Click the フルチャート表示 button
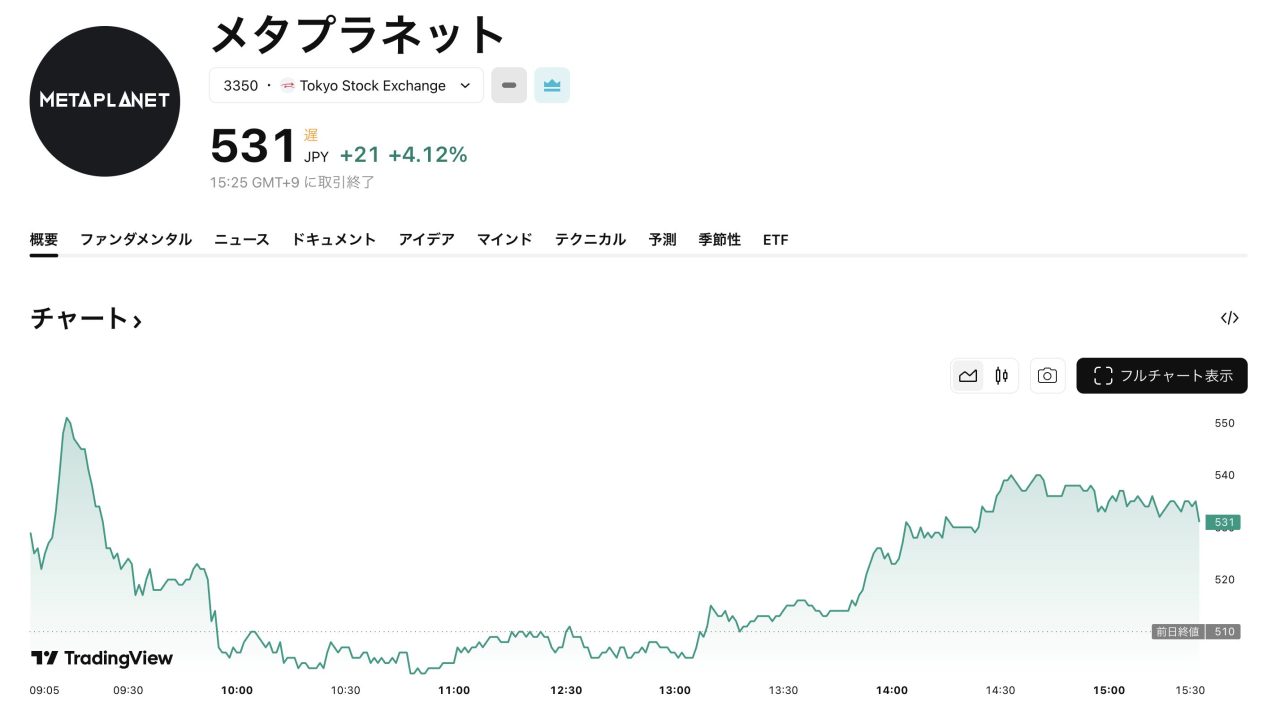Image resolution: width=1280 pixels, height=720 pixels. pos(1162,376)
